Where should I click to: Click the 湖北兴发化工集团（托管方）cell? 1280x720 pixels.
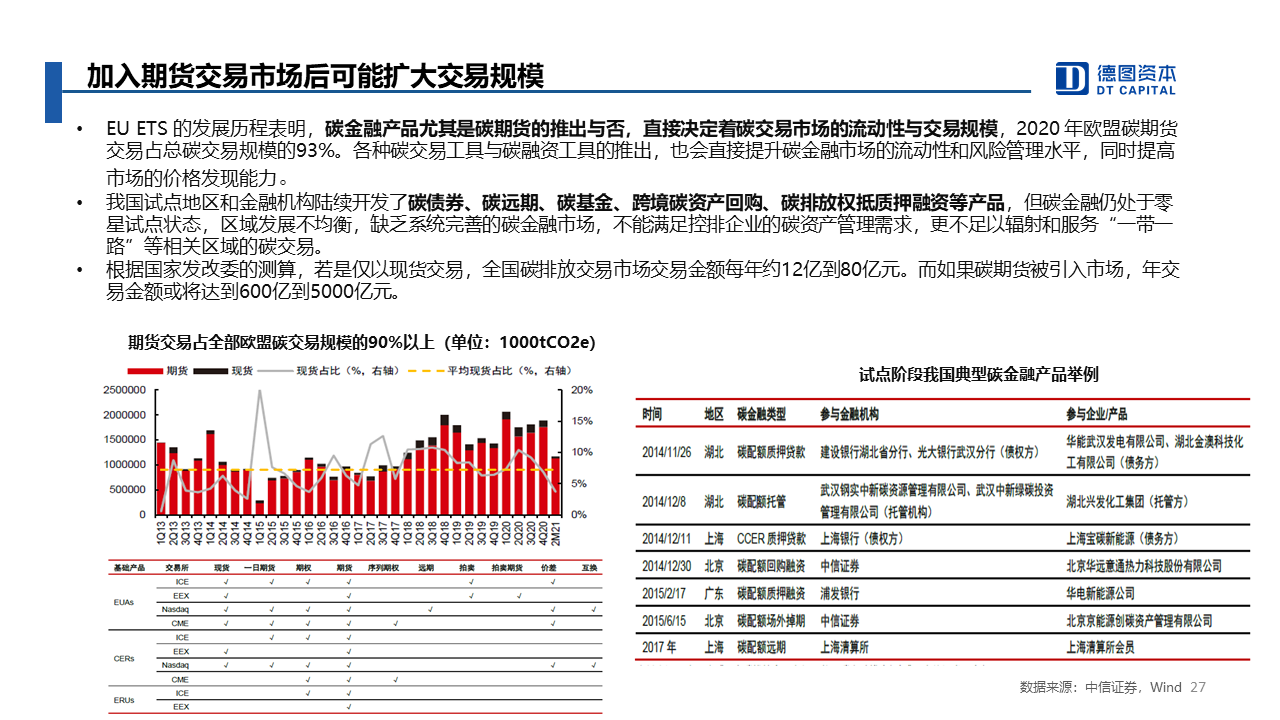pos(1128,502)
